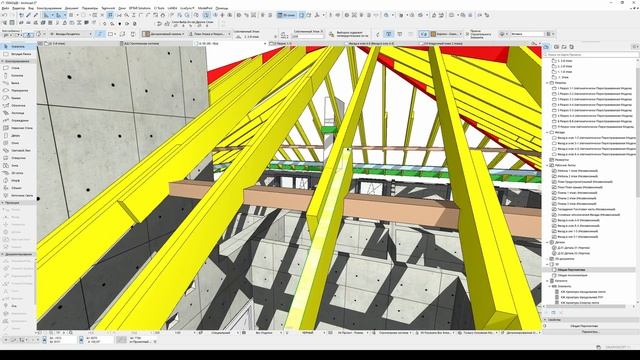640x360 pixels.
Task: Open the Параметры menu
Action: [90, 8]
